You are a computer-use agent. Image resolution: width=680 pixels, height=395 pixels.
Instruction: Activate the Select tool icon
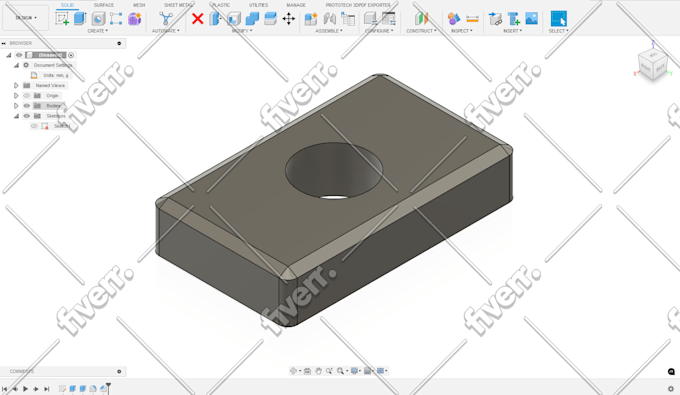[x=559, y=19]
